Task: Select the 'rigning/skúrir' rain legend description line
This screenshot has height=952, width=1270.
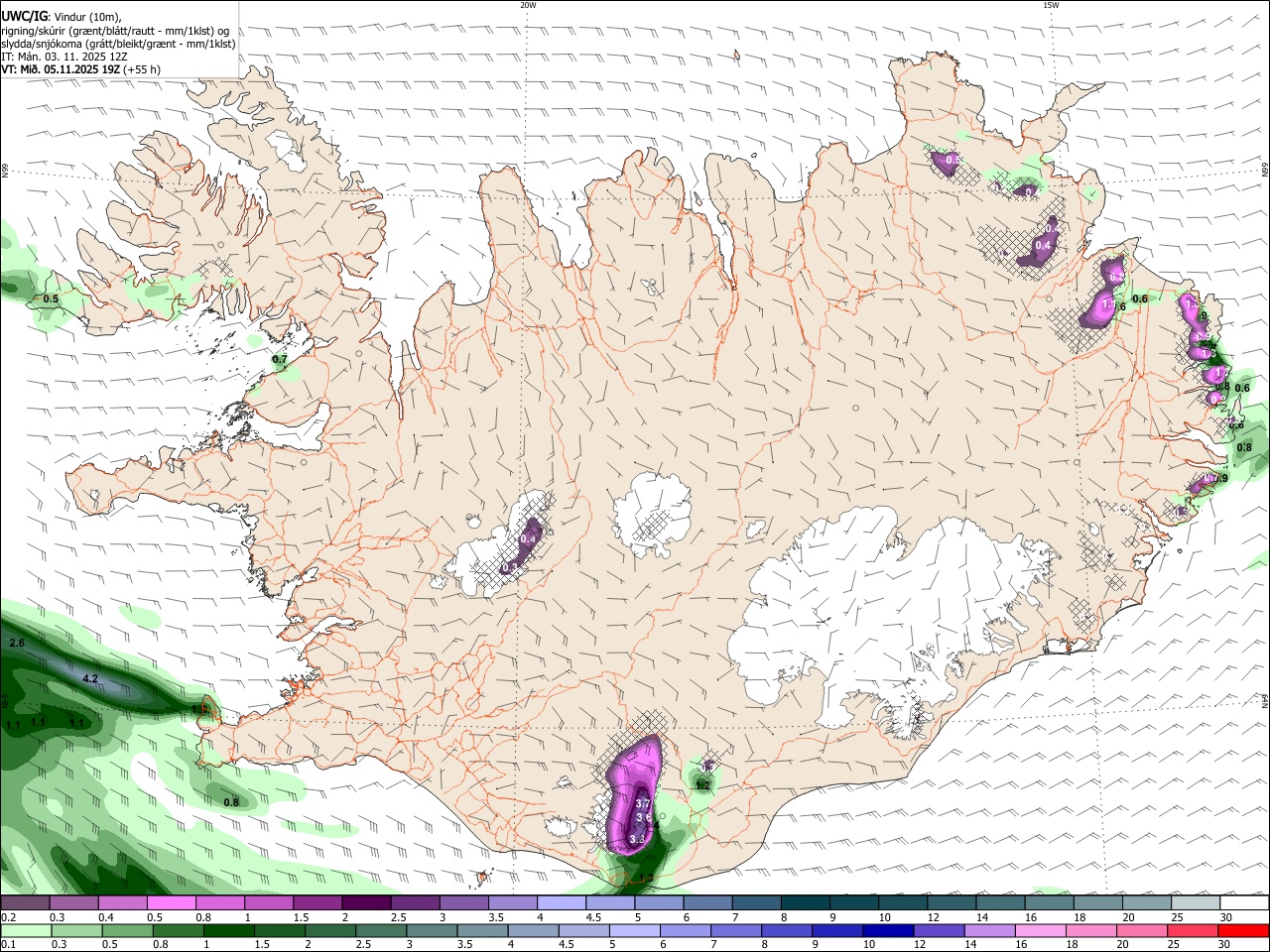Action: point(115,31)
